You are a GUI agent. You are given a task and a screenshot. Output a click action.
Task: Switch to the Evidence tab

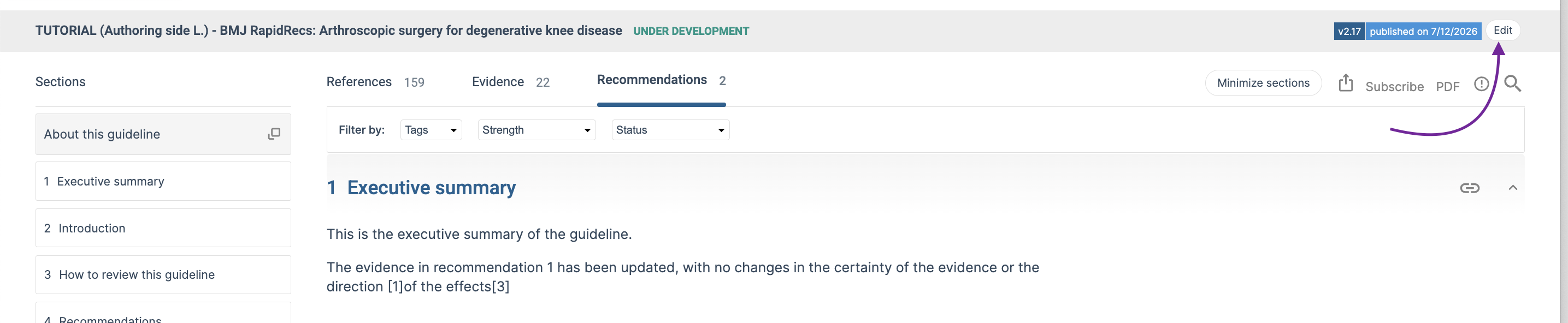click(x=510, y=82)
